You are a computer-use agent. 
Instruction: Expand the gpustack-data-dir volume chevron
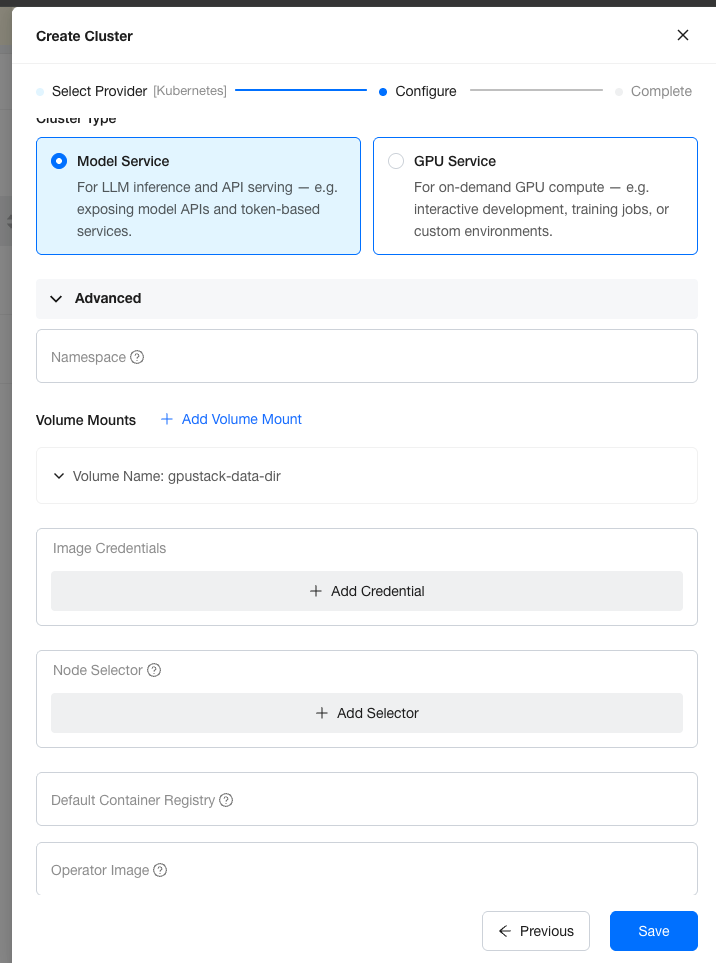click(x=59, y=476)
